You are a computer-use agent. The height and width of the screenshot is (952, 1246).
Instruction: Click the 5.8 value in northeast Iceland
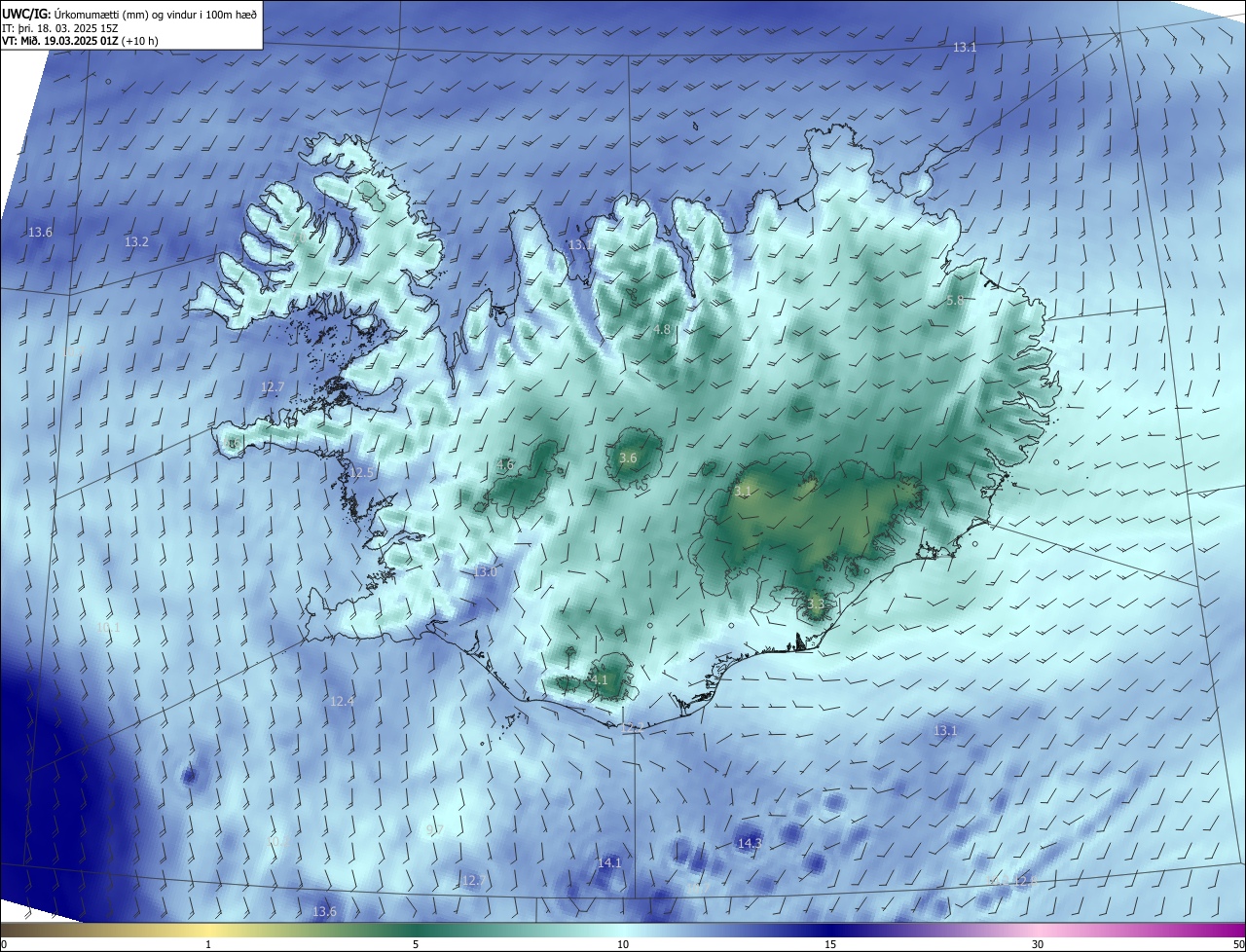tap(955, 301)
